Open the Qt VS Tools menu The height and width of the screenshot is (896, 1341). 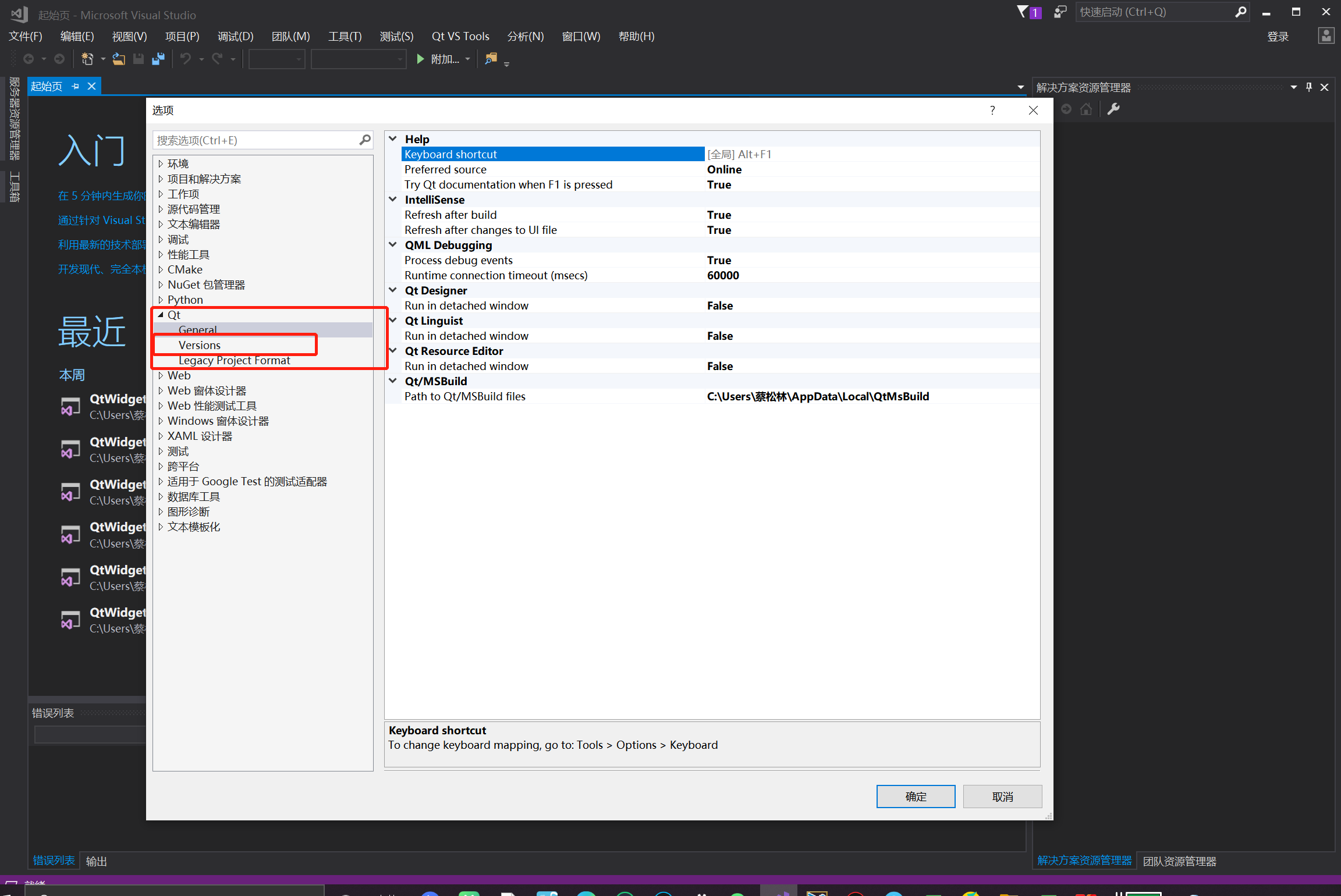pos(460,36)
